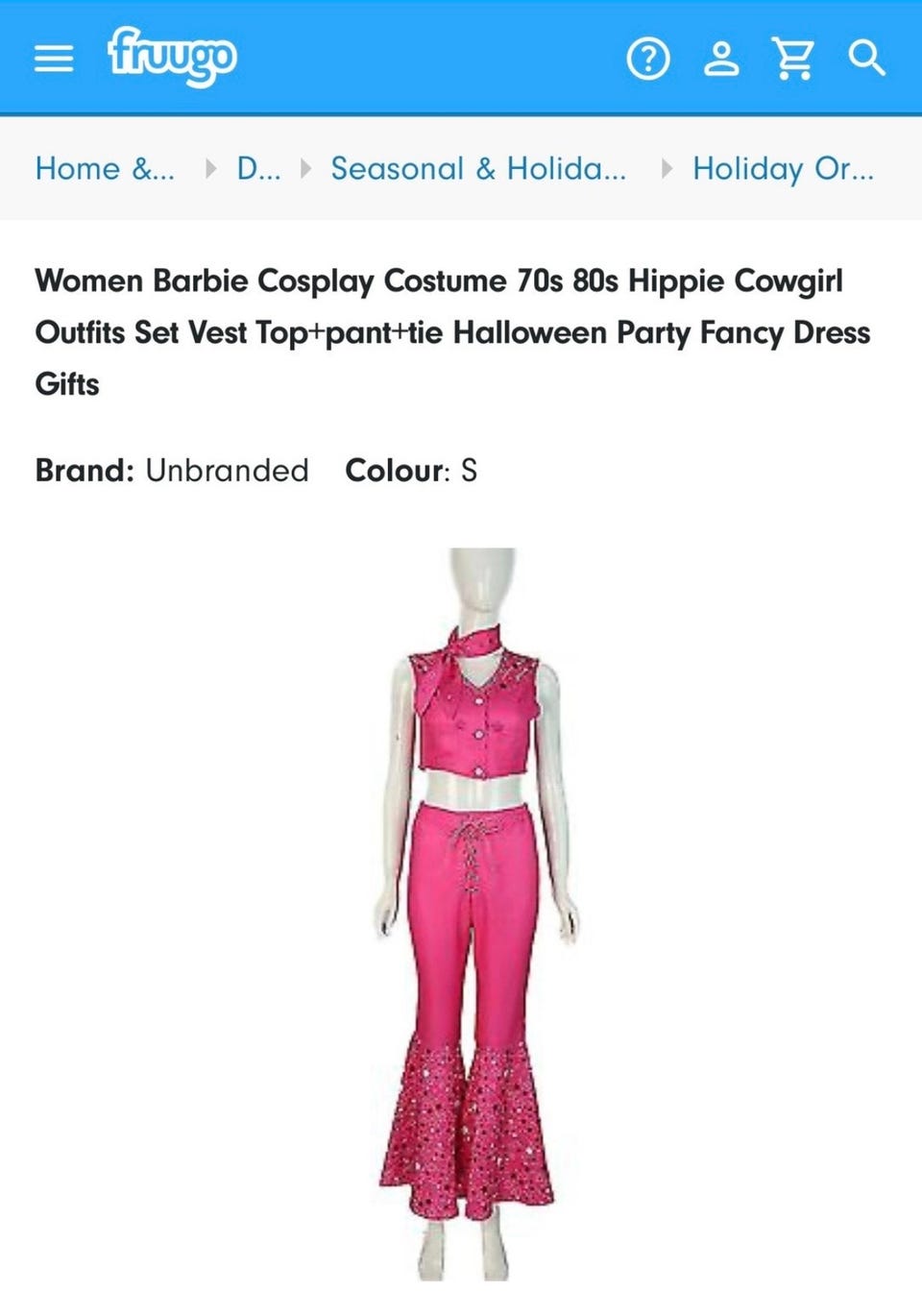Click the Colour: S label
Image resolution: width=922 pixels, height=1316 pixels.
point(411,471)
